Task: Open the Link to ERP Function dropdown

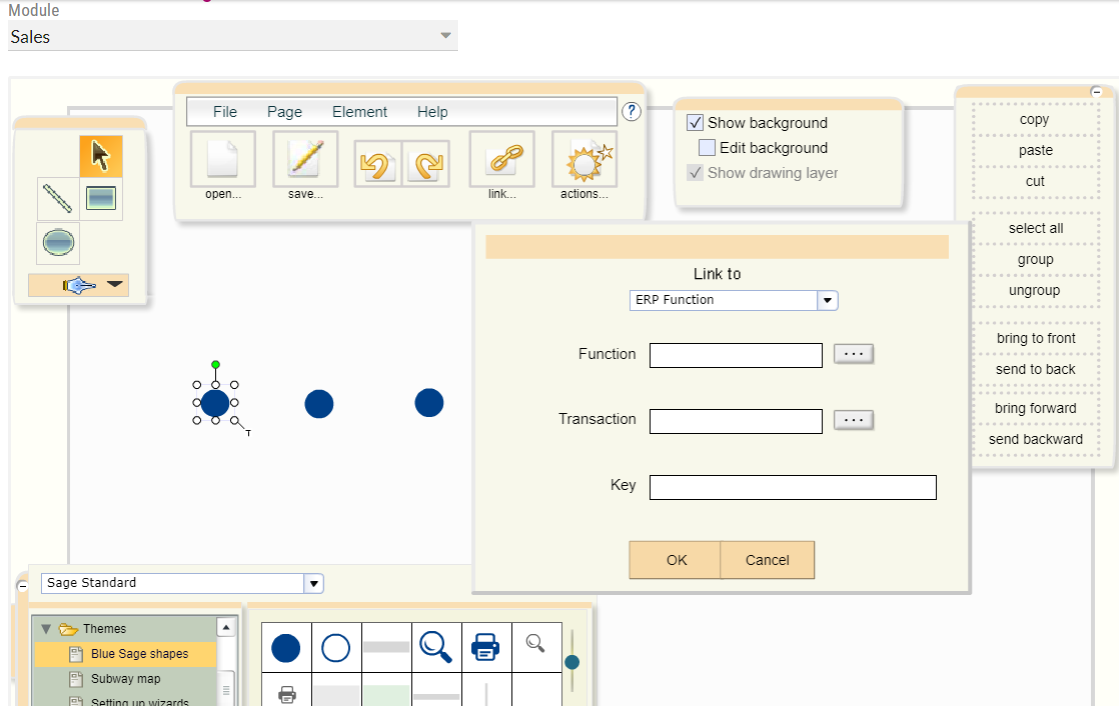Action: 828,300
